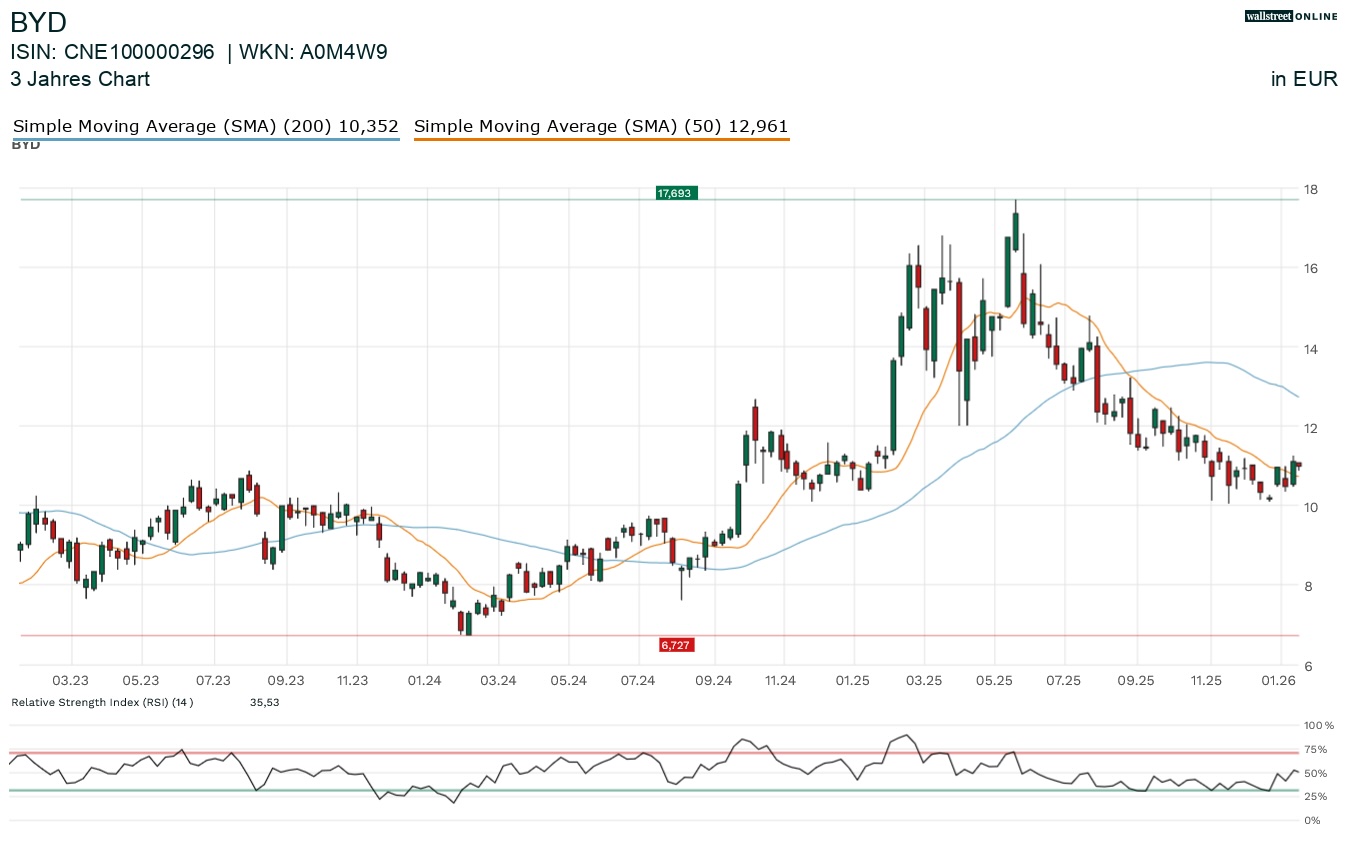Click the 01.26 date on the x-axis
This screenshot has width=1349, height=848.
click(x=1279, y=680)
